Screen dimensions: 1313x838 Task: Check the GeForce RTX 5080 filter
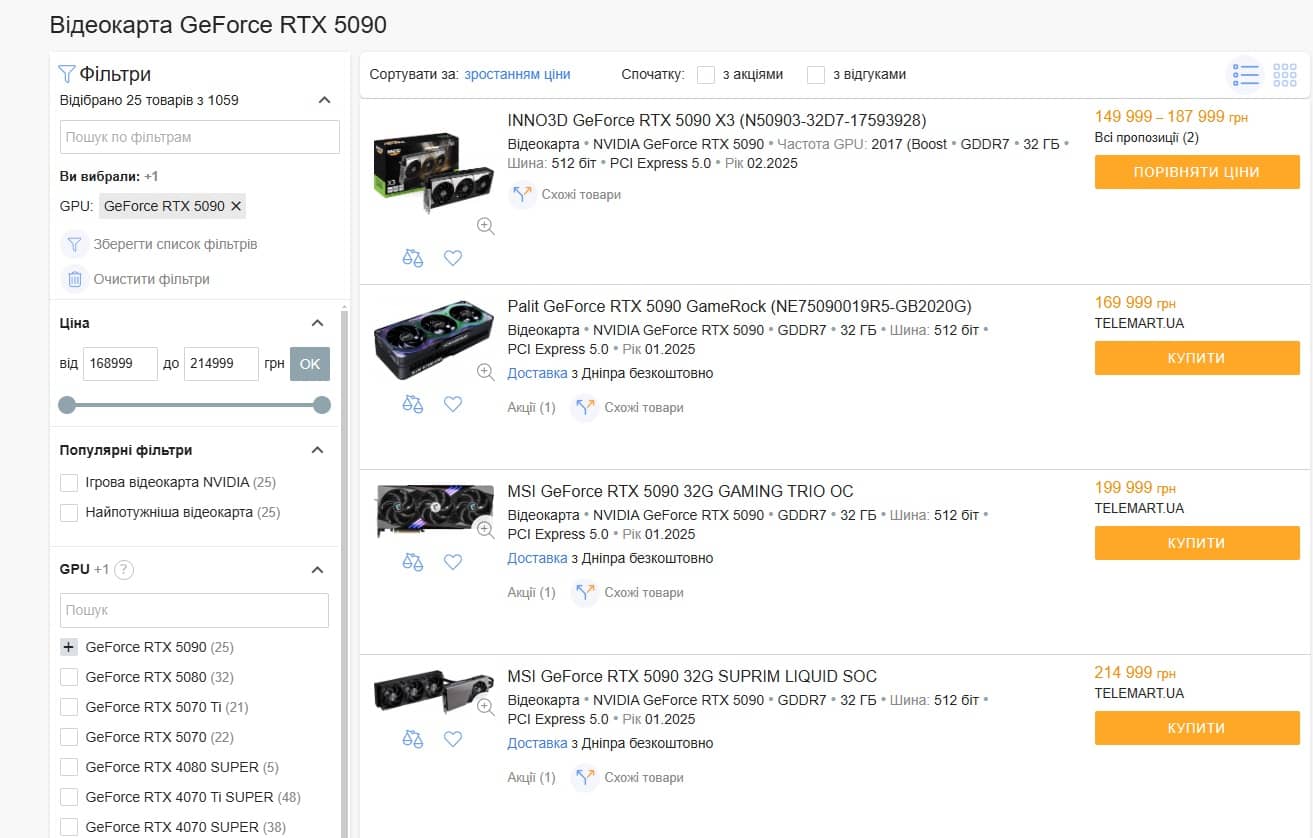click(69, 677)
